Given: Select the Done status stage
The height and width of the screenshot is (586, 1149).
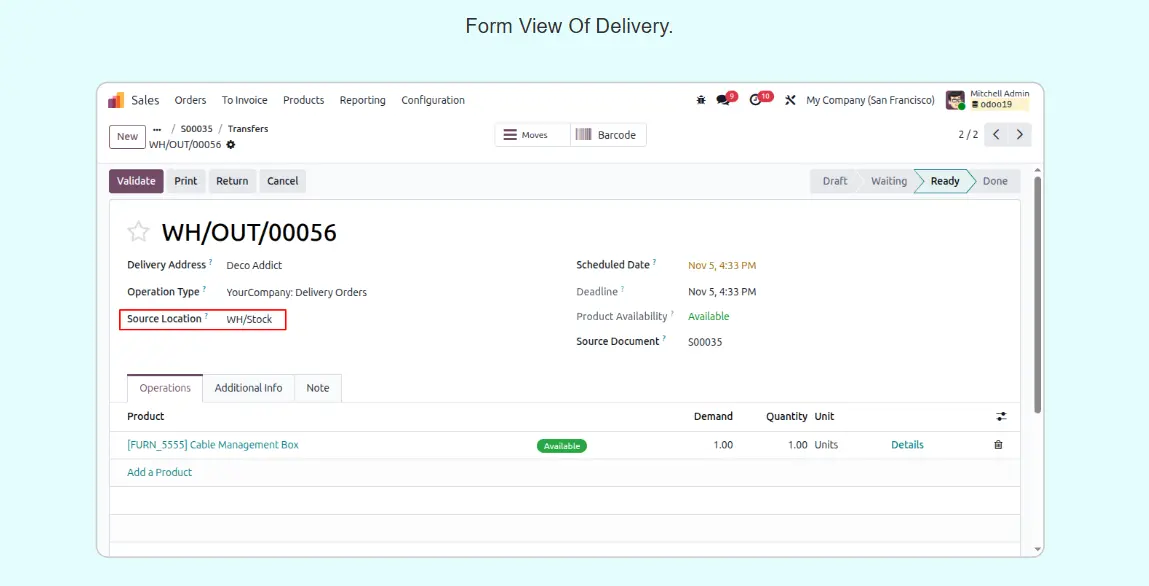Looking at the screenshot, I should coord(995,181).
